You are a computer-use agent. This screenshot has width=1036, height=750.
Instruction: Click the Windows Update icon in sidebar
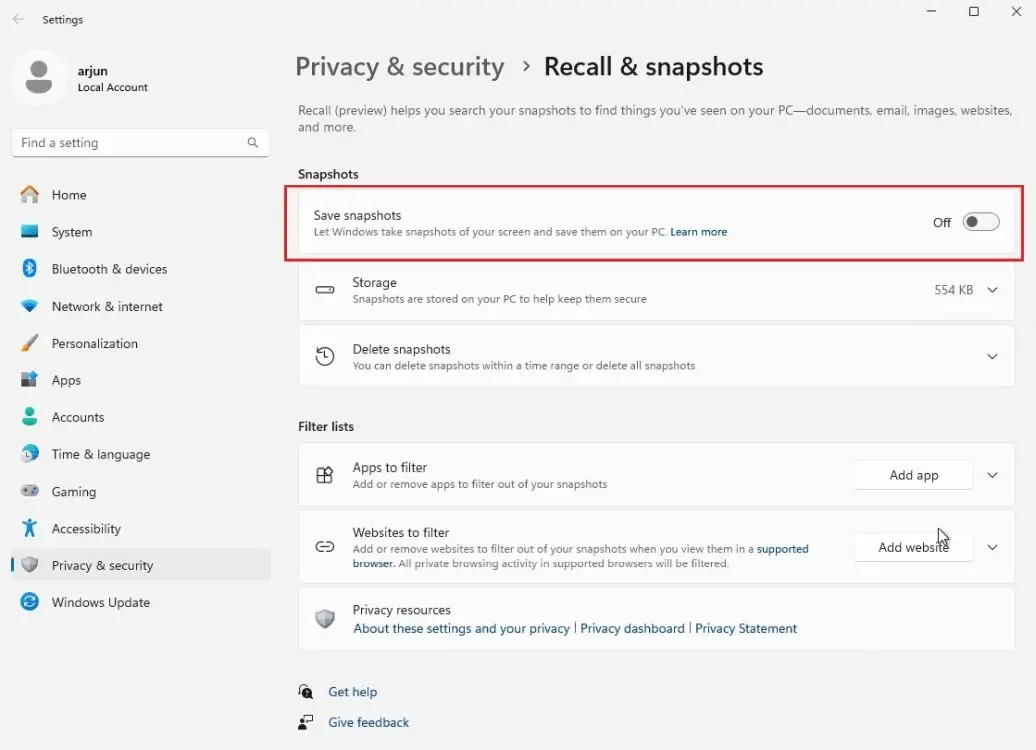30,602
